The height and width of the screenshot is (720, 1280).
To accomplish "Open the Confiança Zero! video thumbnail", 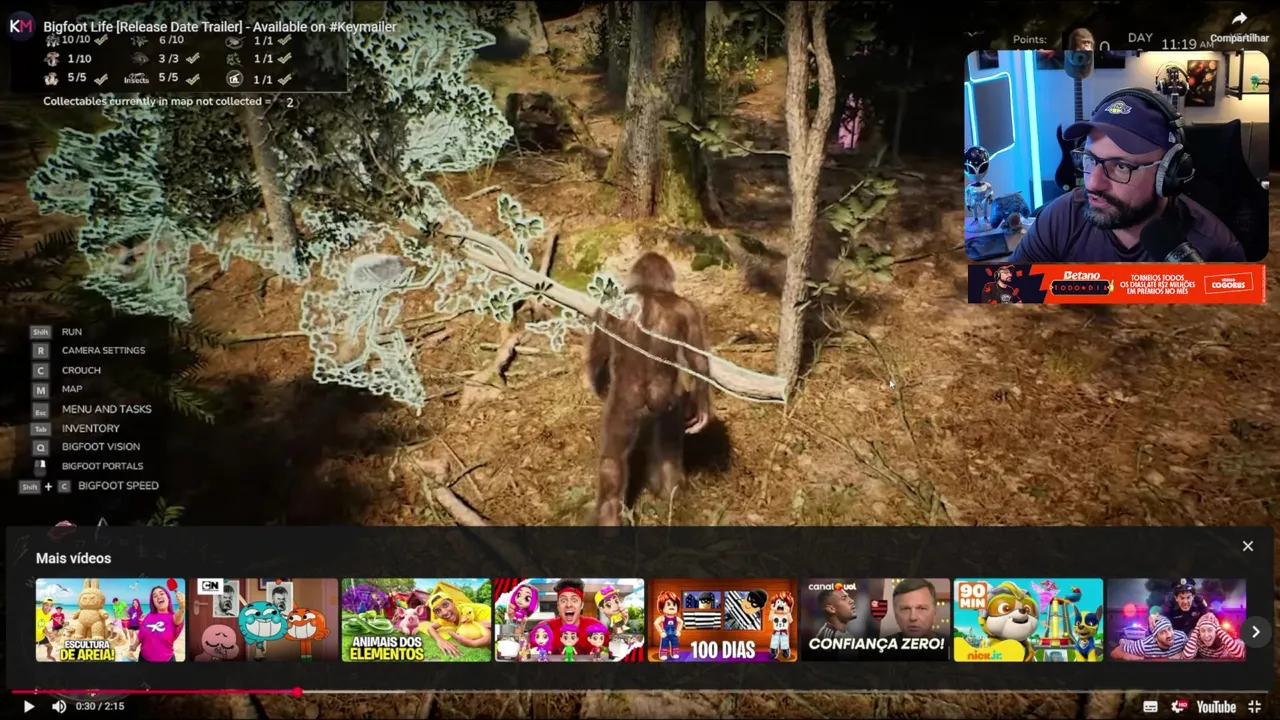I will 875,620.
